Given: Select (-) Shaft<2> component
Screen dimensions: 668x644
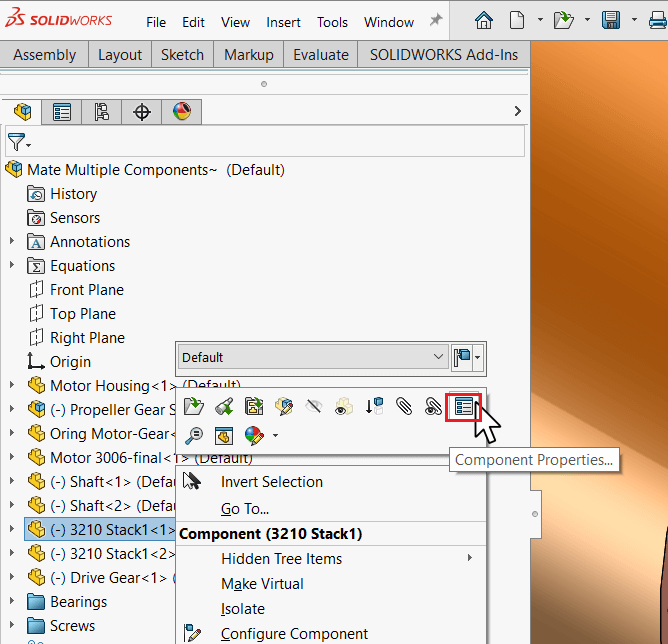Looking at the screenshot, I should pos(101,506).
